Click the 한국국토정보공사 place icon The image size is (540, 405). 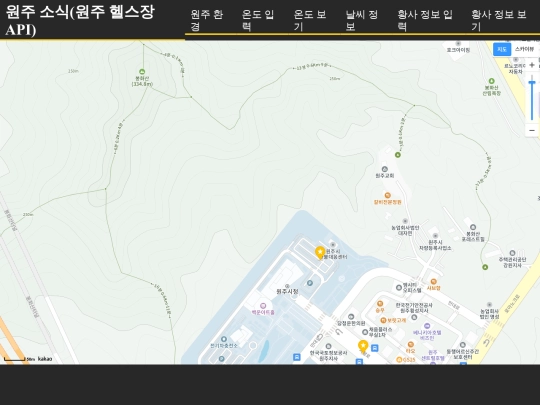pos(329,346)
